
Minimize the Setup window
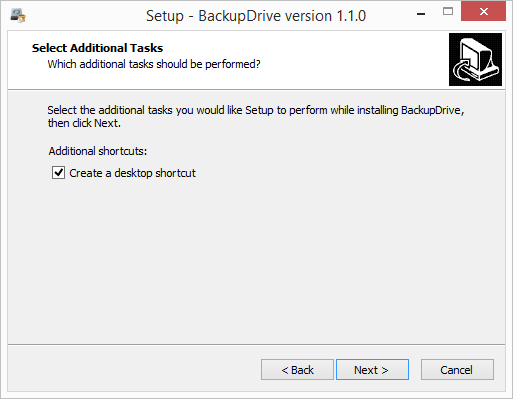421,14
